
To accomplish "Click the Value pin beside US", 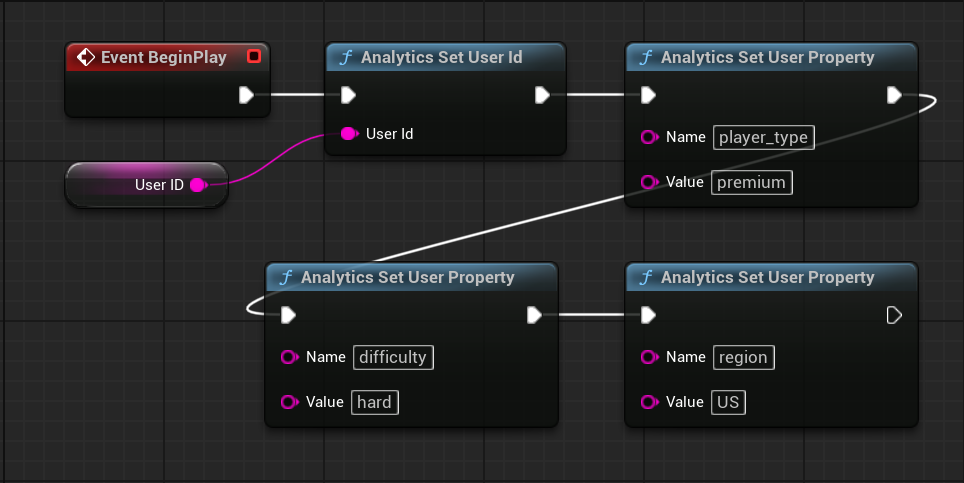I will click(x=649, y=402).
